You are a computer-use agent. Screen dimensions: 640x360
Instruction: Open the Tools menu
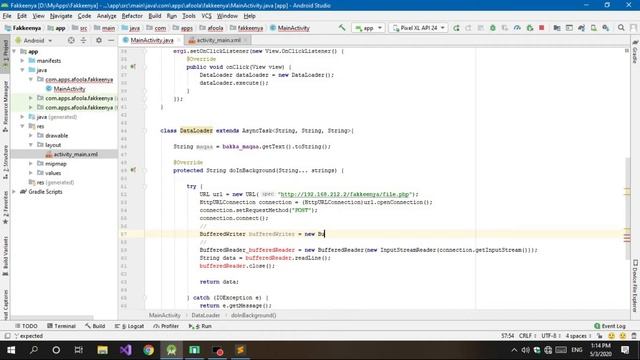pyautogui.click(x=189, y=16)
